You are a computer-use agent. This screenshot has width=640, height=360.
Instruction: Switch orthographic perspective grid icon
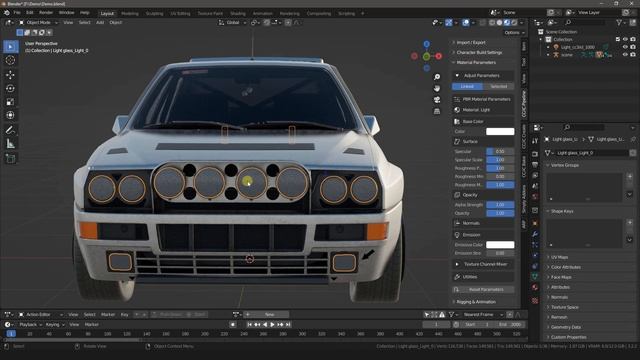coord(437,111)
